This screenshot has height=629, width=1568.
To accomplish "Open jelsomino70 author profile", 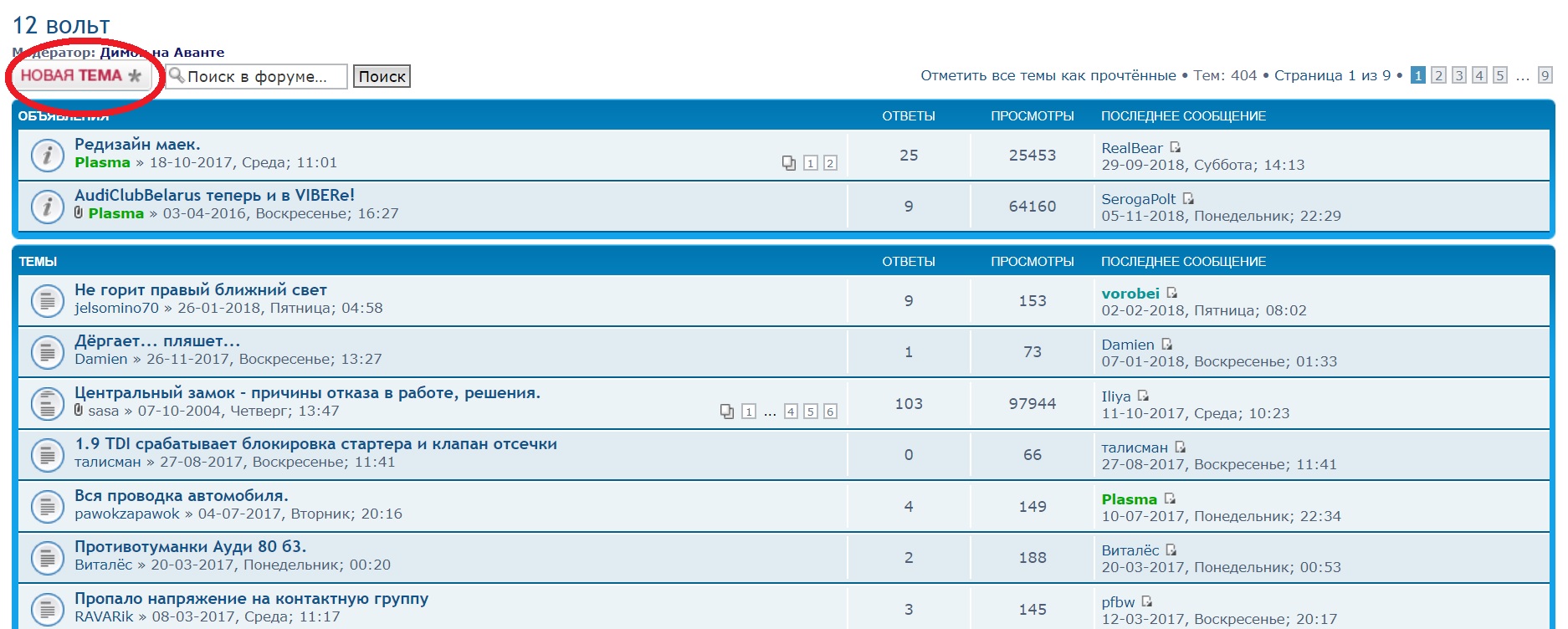I will click(x=116, y=308).
